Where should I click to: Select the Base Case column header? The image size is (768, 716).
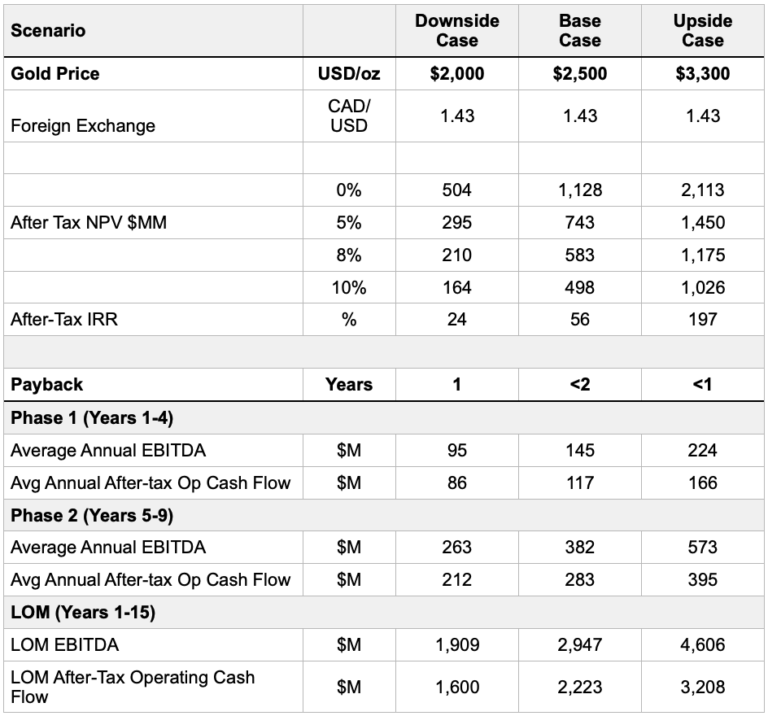pos(580,31)
